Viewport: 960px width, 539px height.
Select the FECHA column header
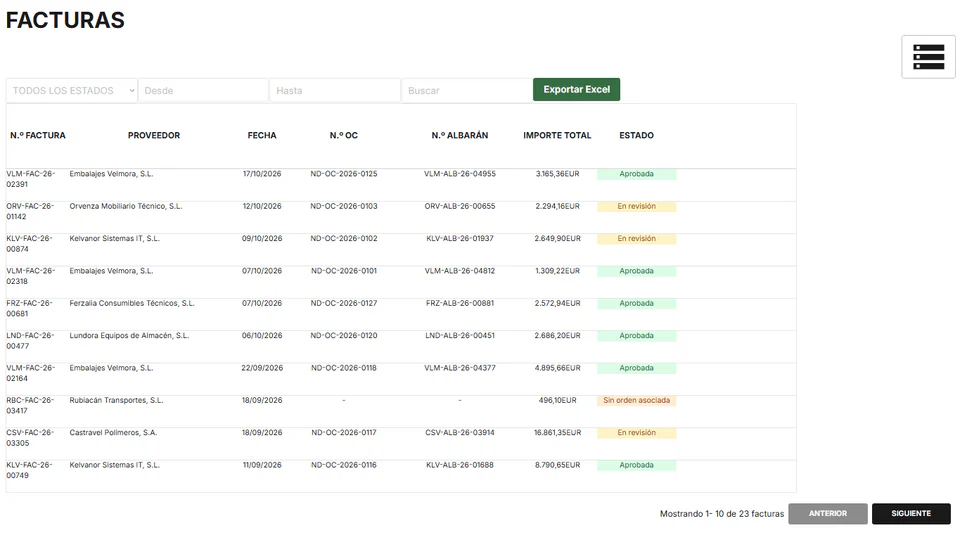coord(262,135)
